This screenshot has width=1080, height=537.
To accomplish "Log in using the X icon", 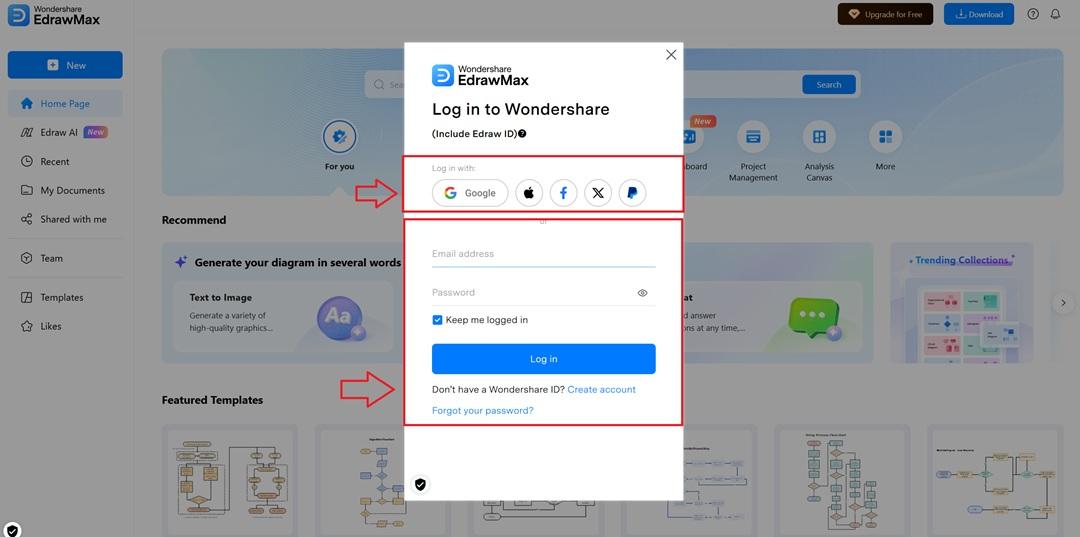I will (598, 193).
